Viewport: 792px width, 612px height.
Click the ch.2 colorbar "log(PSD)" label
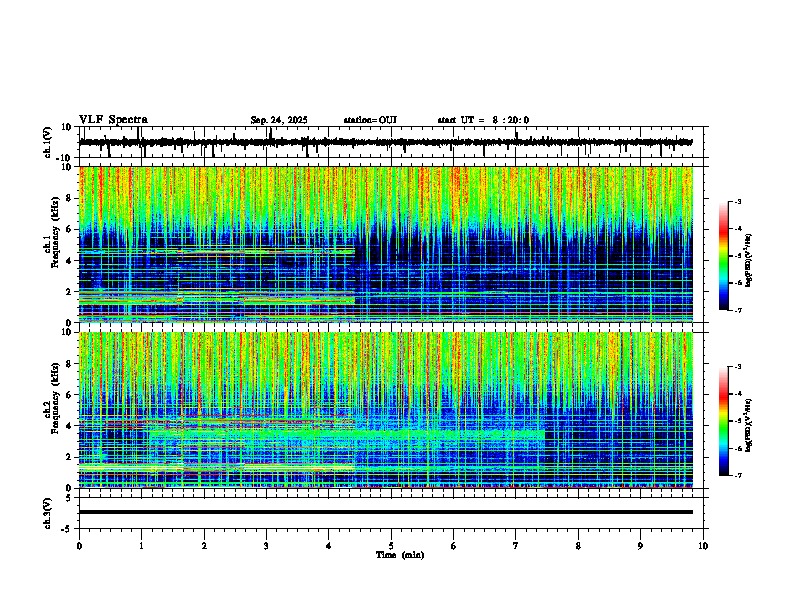pyautogui.click(x=748, y=425)
